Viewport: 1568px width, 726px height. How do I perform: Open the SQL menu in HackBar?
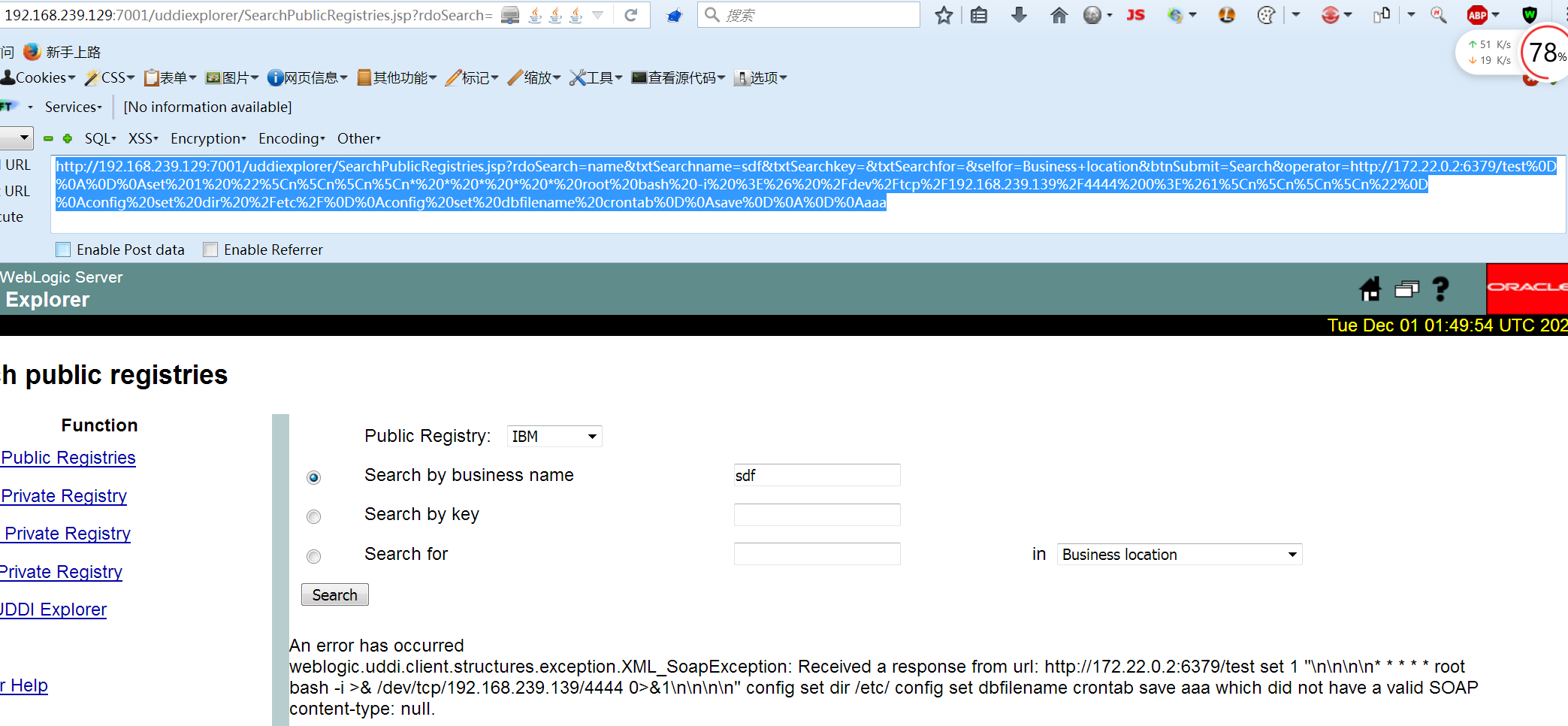pos(100,138)
